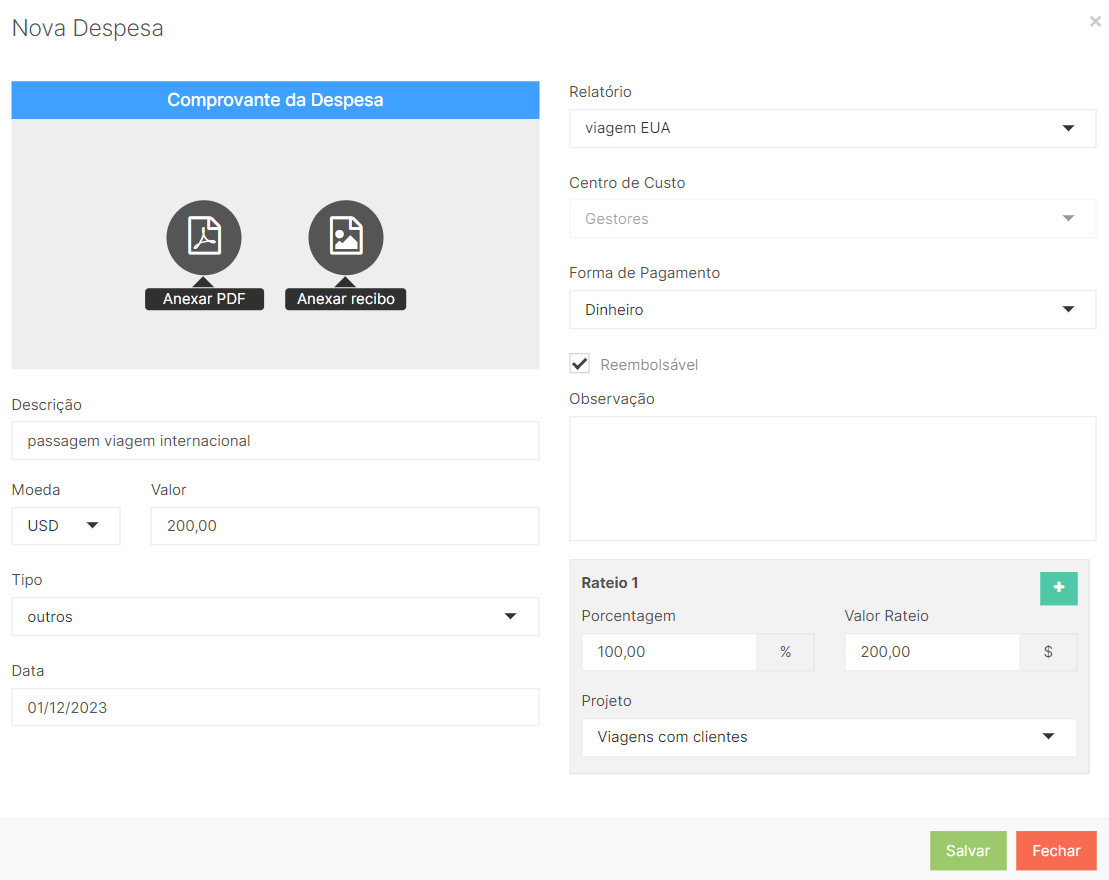Focus the Descrição input field
1109x880 pixels.
275,441
